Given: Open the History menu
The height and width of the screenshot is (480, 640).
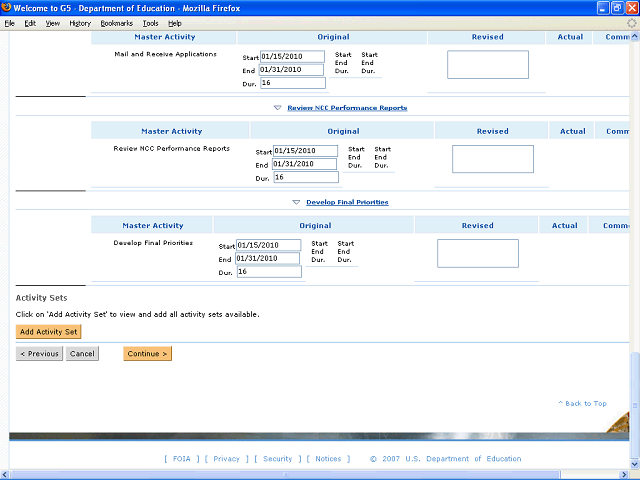Looking at the screenshot, I should point(80,23).
